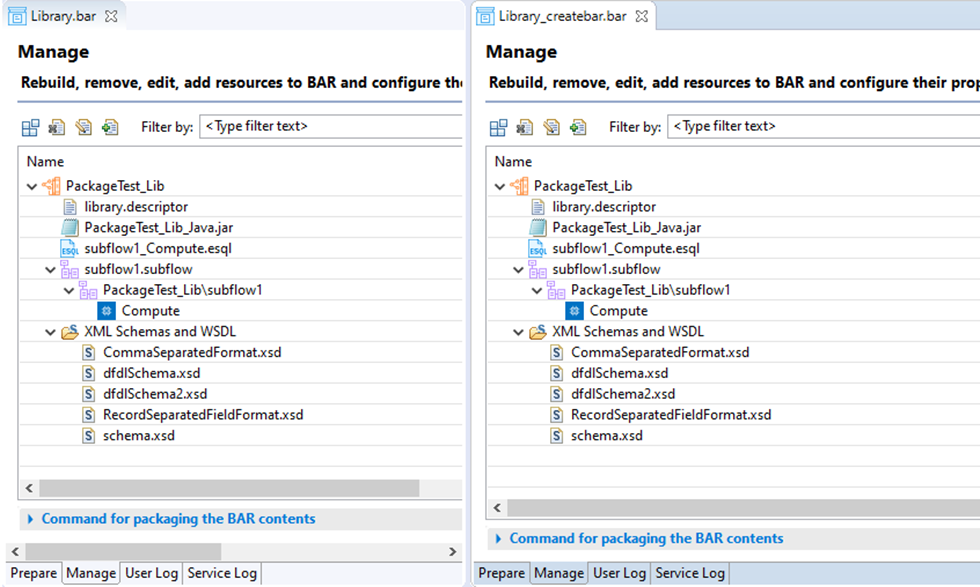The height and width of the screenshot is (587, 980).
Task: Open User Log tab in Library_createbar.bar
Action: click(x=619, y=573)
